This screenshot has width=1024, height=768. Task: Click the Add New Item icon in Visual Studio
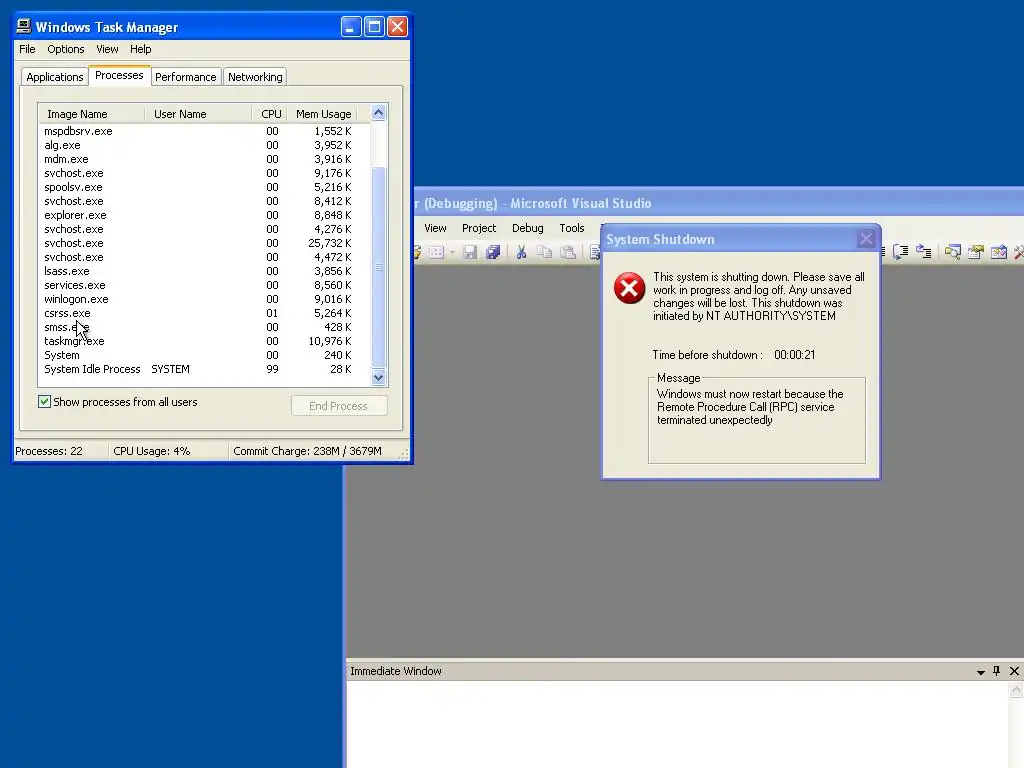[436, 252]
